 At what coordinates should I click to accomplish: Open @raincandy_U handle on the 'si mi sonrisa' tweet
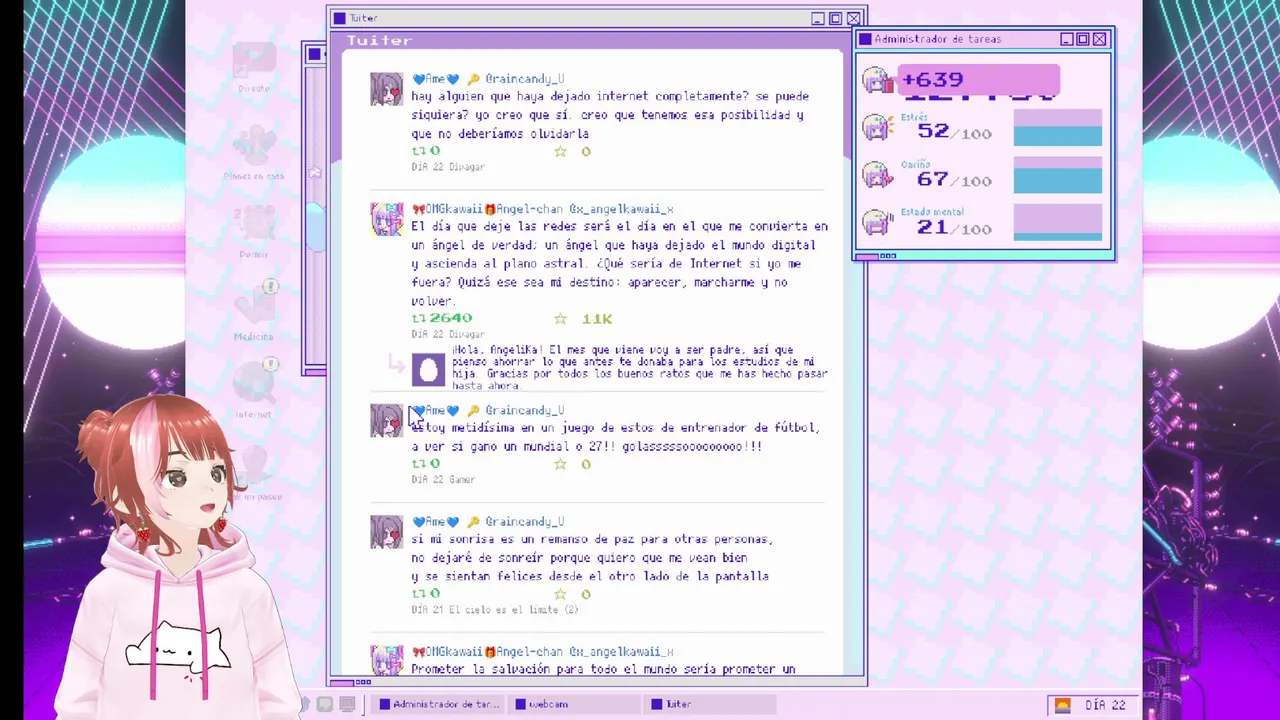pyautogui.click(x=525, y=521)
